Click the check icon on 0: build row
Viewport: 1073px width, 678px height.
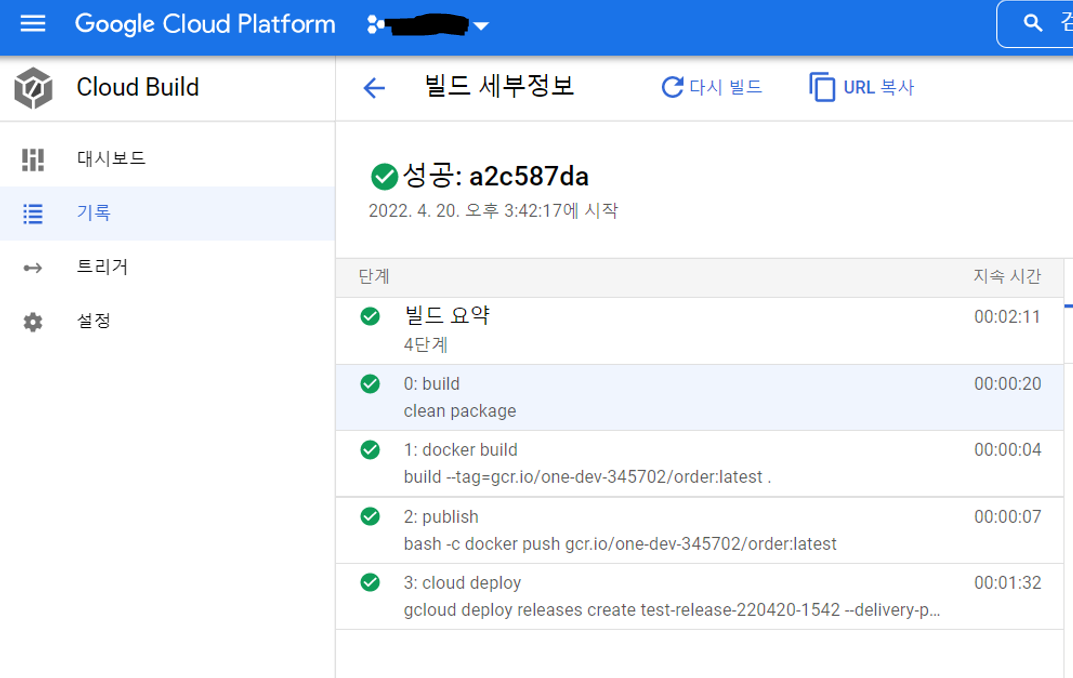[x=370, y=384]
